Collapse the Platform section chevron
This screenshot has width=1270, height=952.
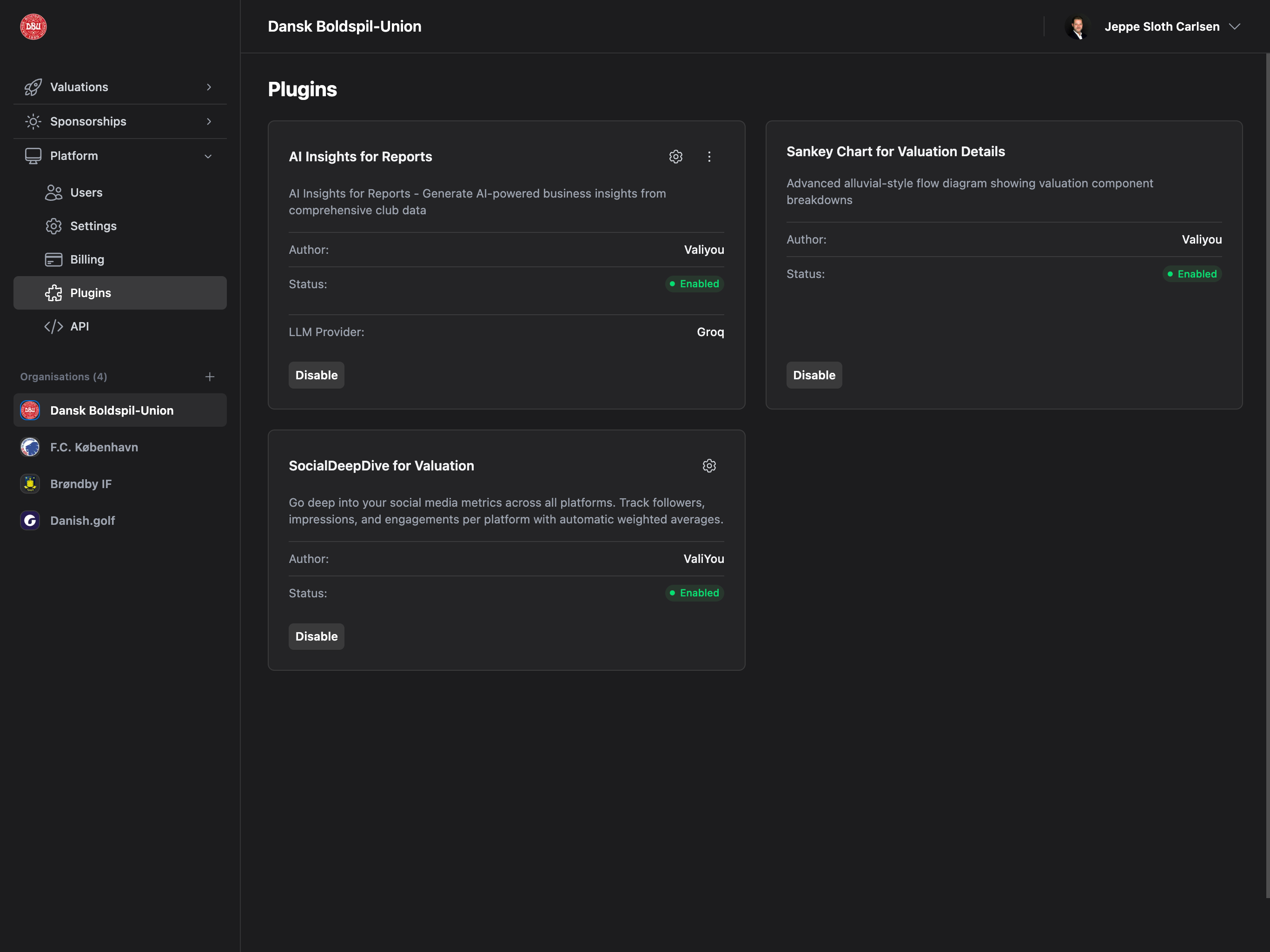[208, 156]
